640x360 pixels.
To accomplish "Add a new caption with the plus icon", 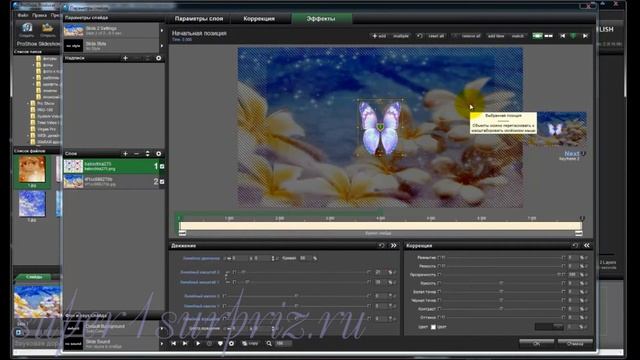I will coord(125,58).
